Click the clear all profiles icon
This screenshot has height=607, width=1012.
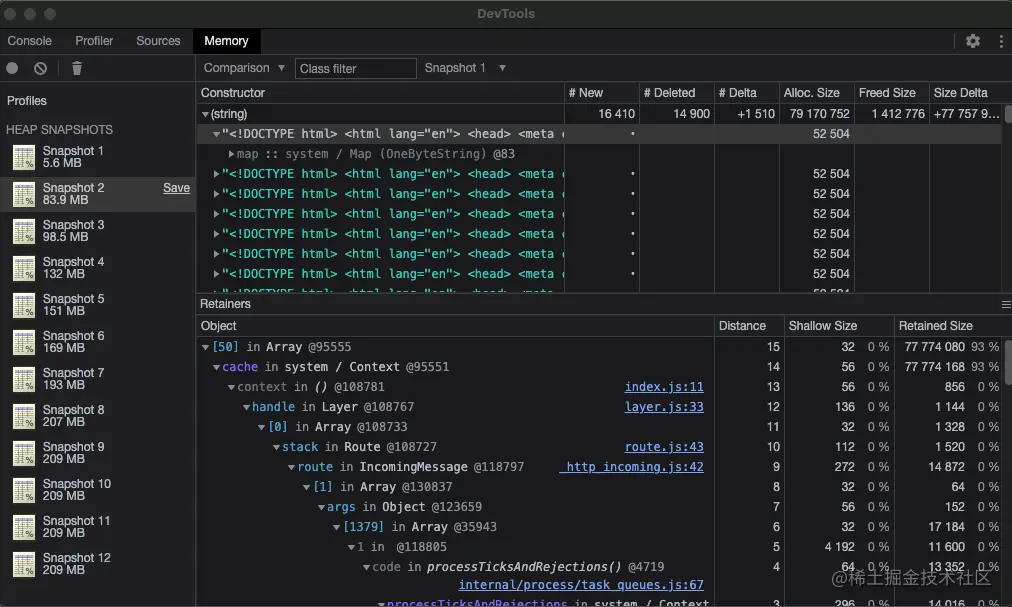click(x=40, y=68)
